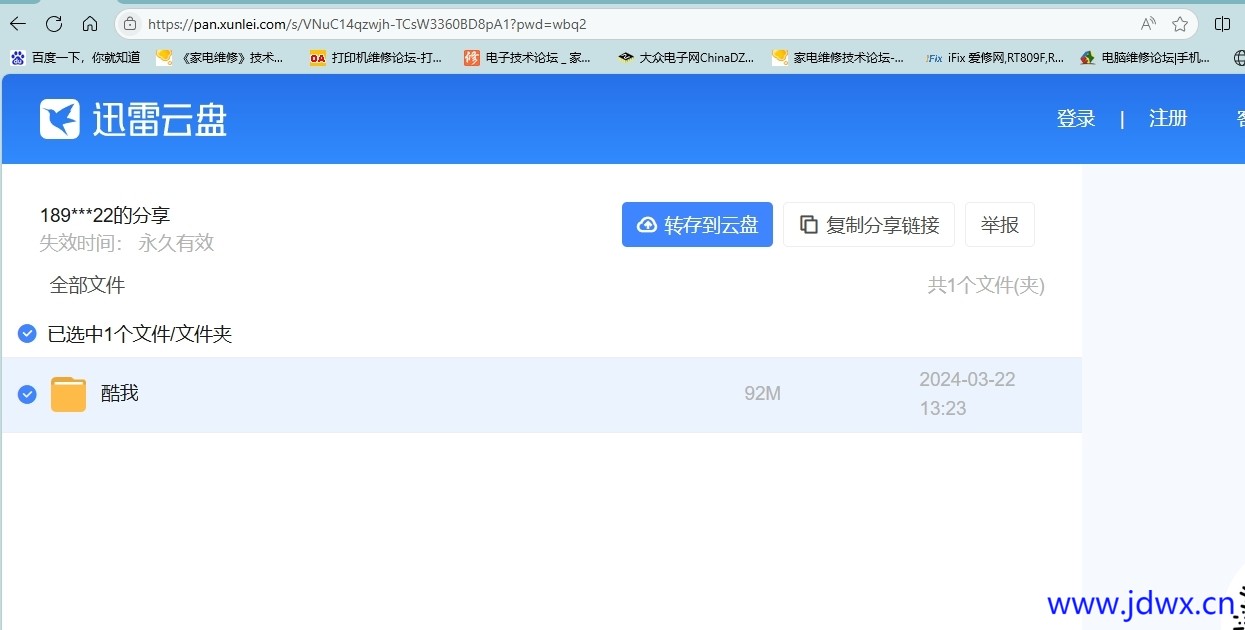Click the 酷我 folder icon
The height and width of the screenshot is (630, 1245).
pyautogui.click(x=69, y=394)
